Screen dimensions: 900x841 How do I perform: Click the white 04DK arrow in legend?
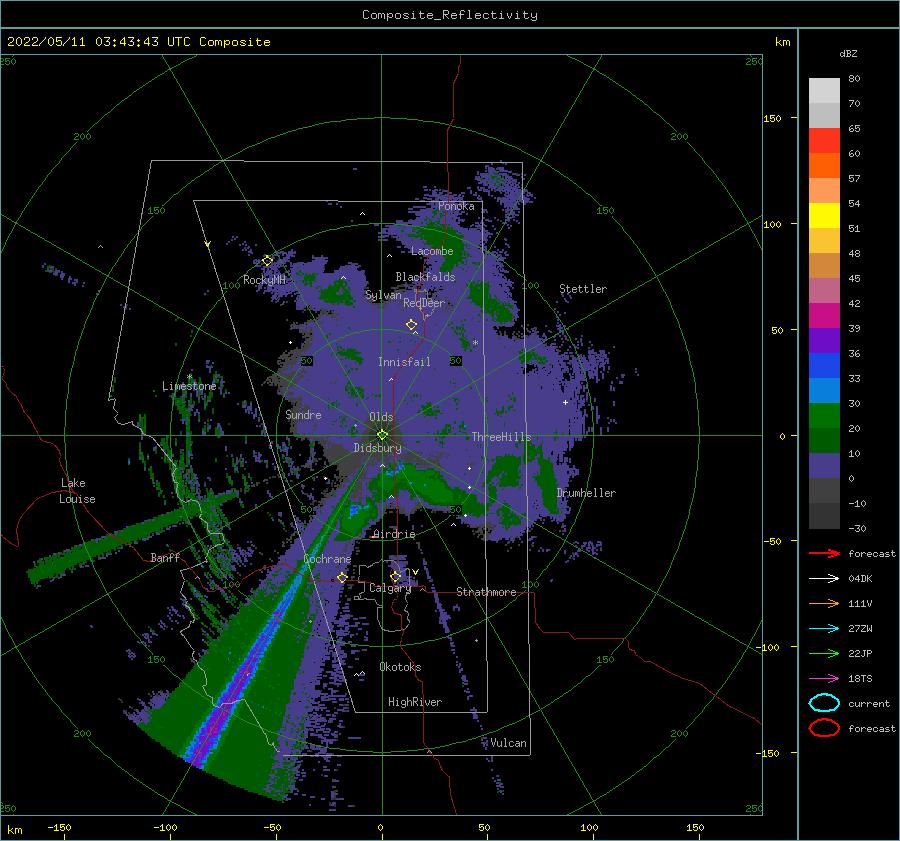pyautogui.click(x=824, y=578)
